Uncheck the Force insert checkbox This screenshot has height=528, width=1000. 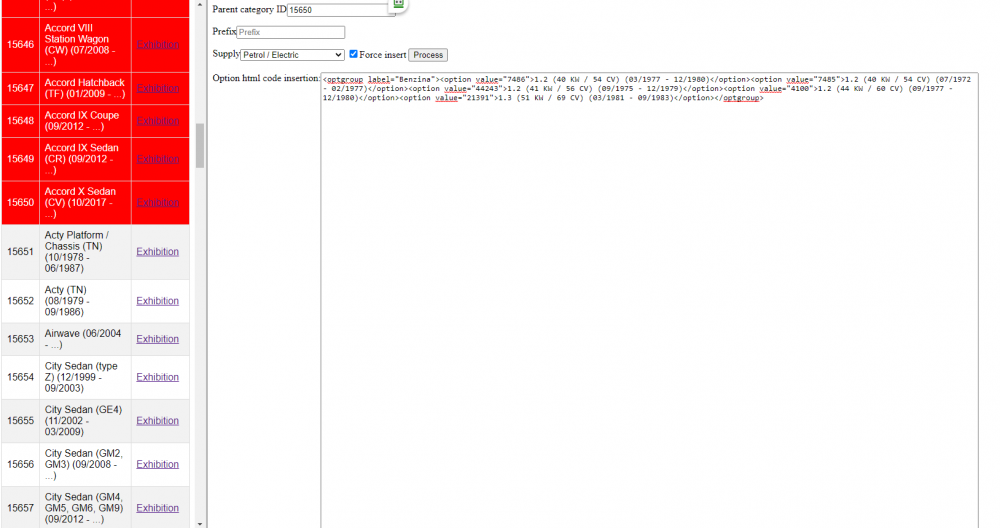[x=353, y=54]
